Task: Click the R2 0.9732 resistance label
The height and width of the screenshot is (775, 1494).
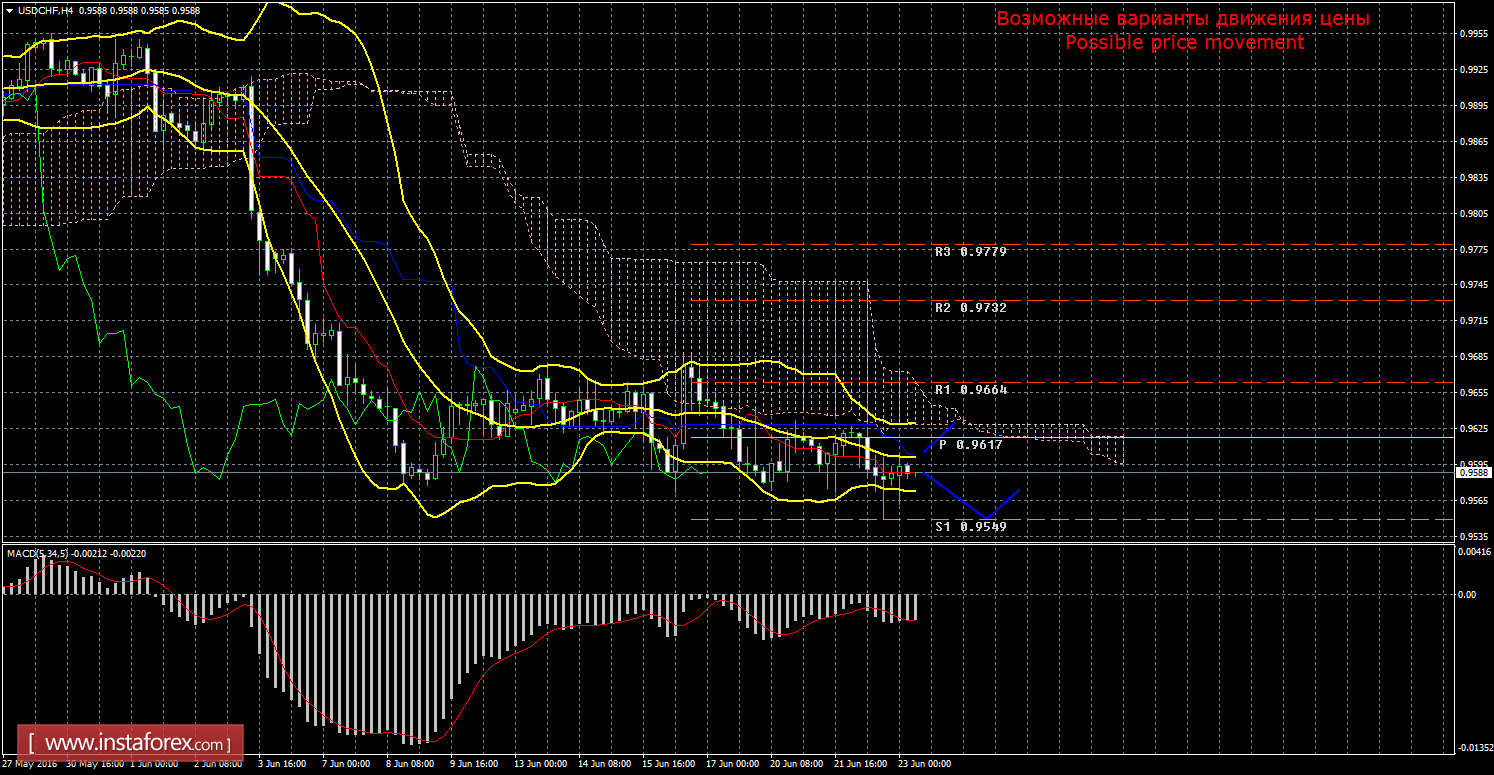Action: (x=970, y=308)
